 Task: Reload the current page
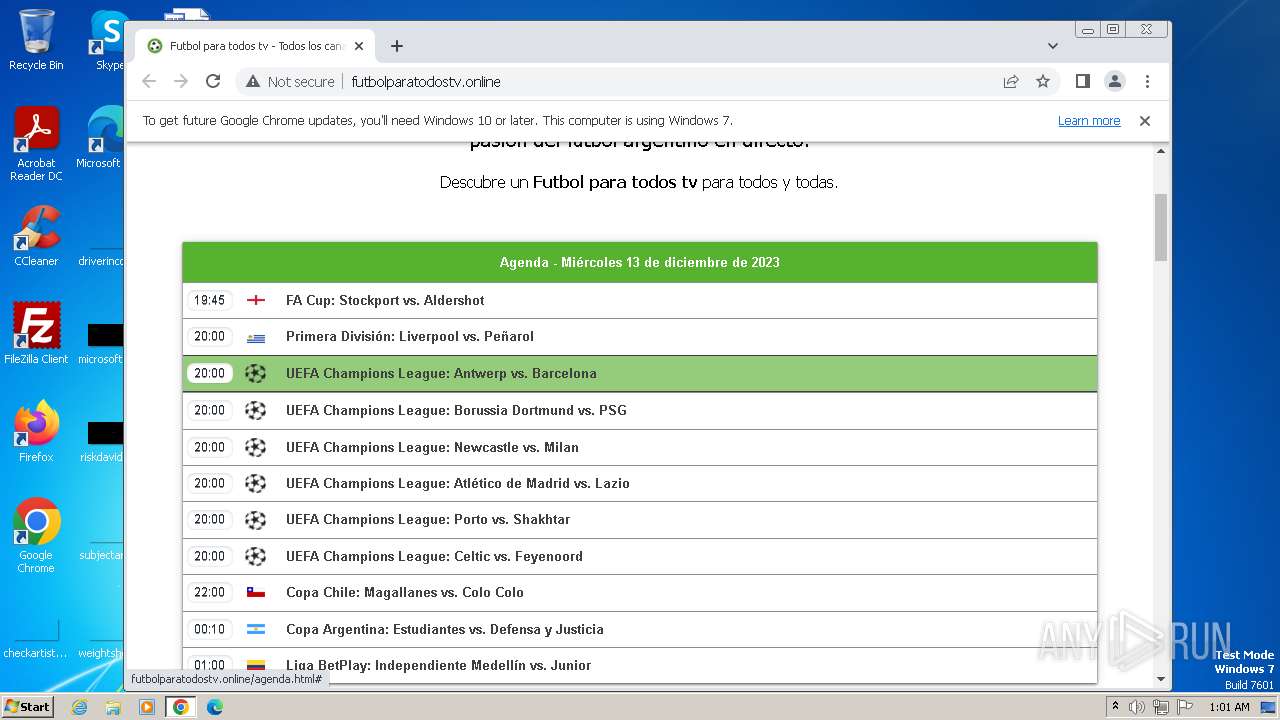pyautogui.click(x=213, y=81)
